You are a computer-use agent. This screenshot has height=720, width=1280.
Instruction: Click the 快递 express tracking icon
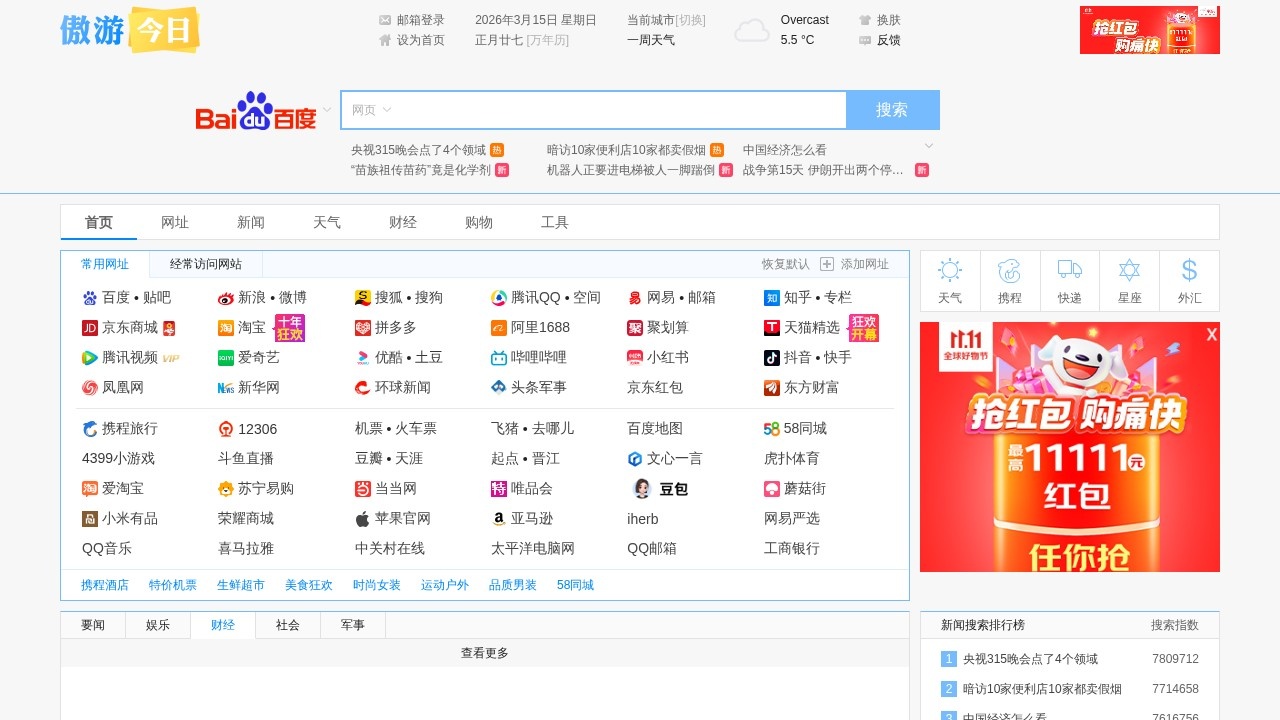pos(1069,280)
